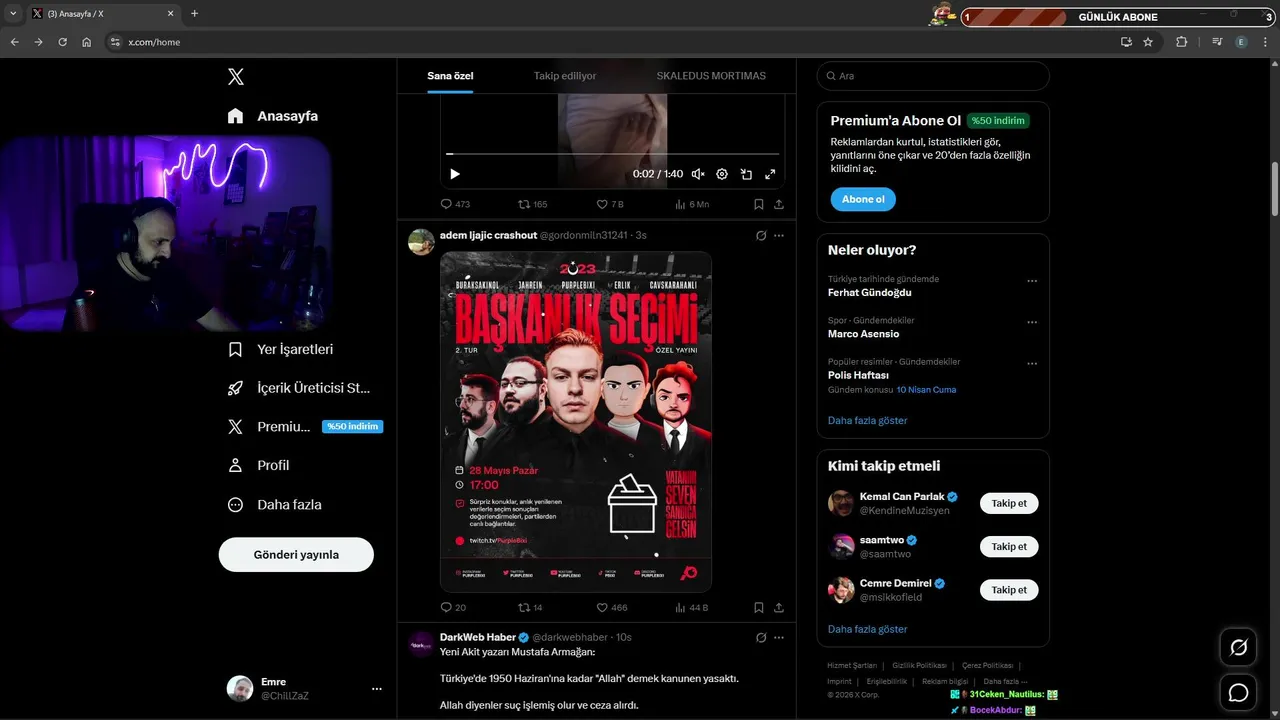Open options for Marco Asensio trend
The image size is (1280, 720).
(x=1032, y=322)
